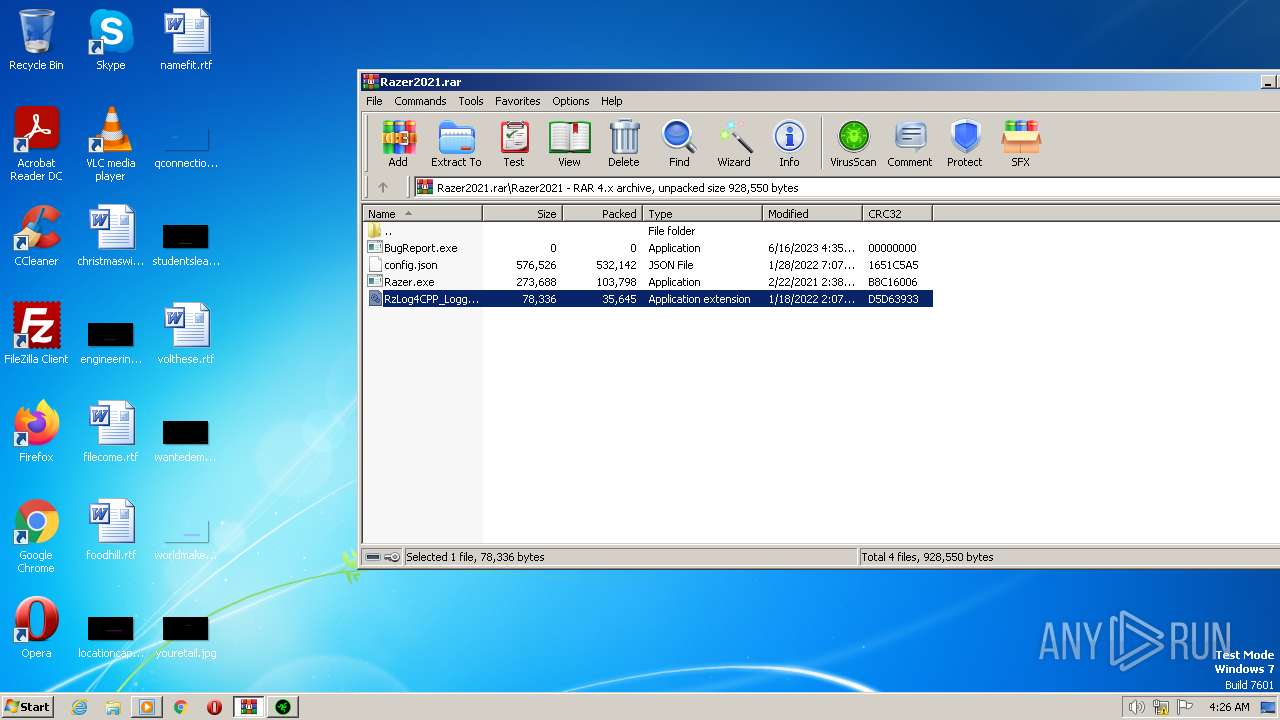Open Recycle Bin on the desktop

point(36,40)
